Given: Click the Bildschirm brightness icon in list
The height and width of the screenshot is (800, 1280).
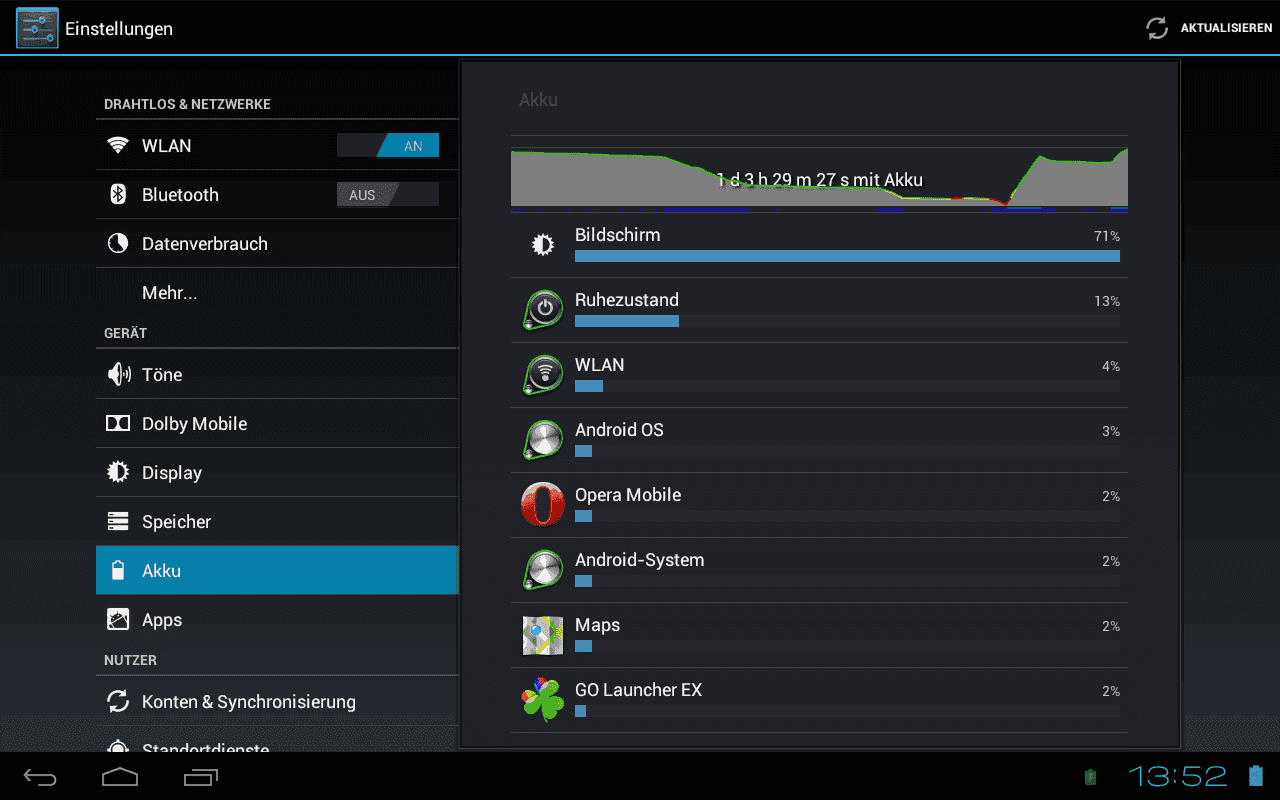Looking at the screenshot, I should 543,245.
